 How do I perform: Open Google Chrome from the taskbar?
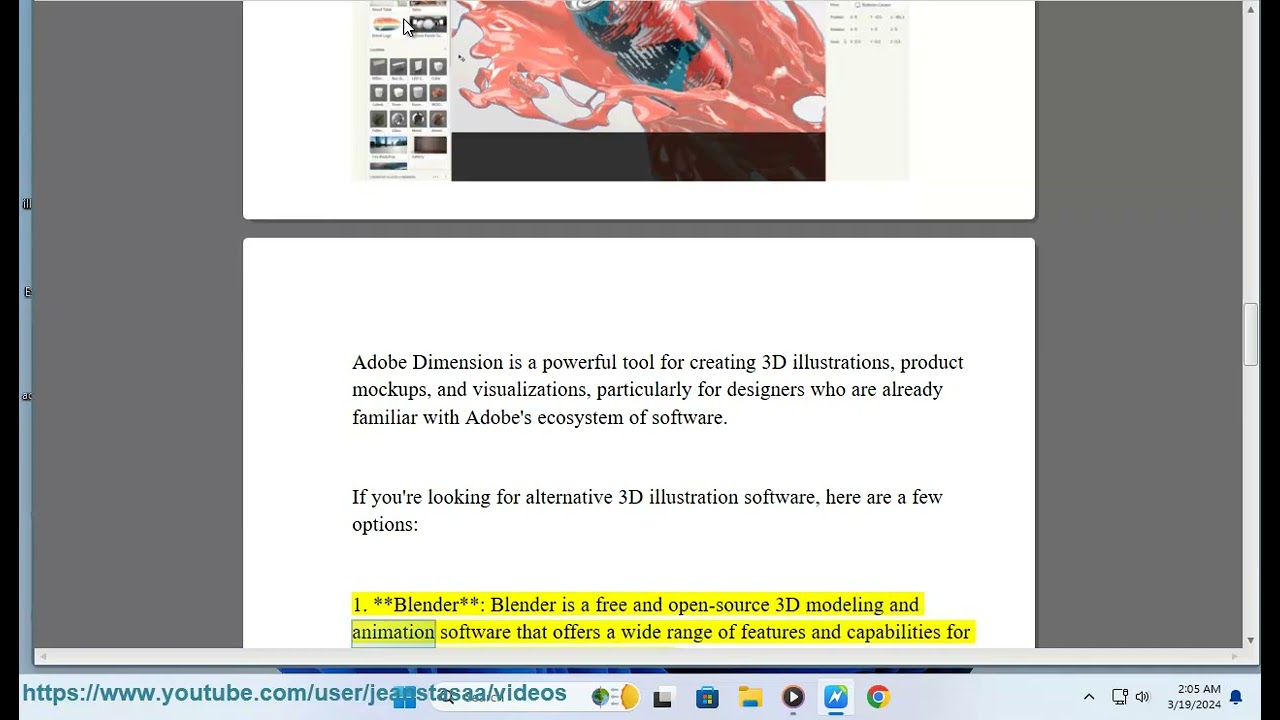pos(878,697)
